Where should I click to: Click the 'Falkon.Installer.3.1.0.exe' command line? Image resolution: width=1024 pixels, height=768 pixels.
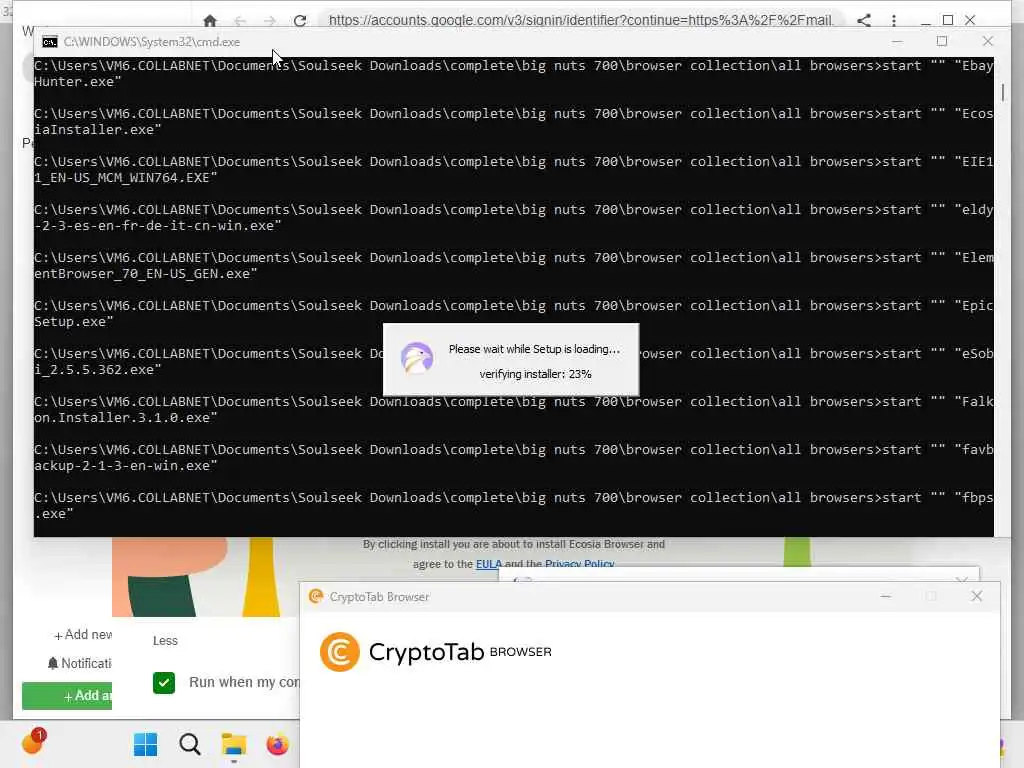[x=514, y=409]
